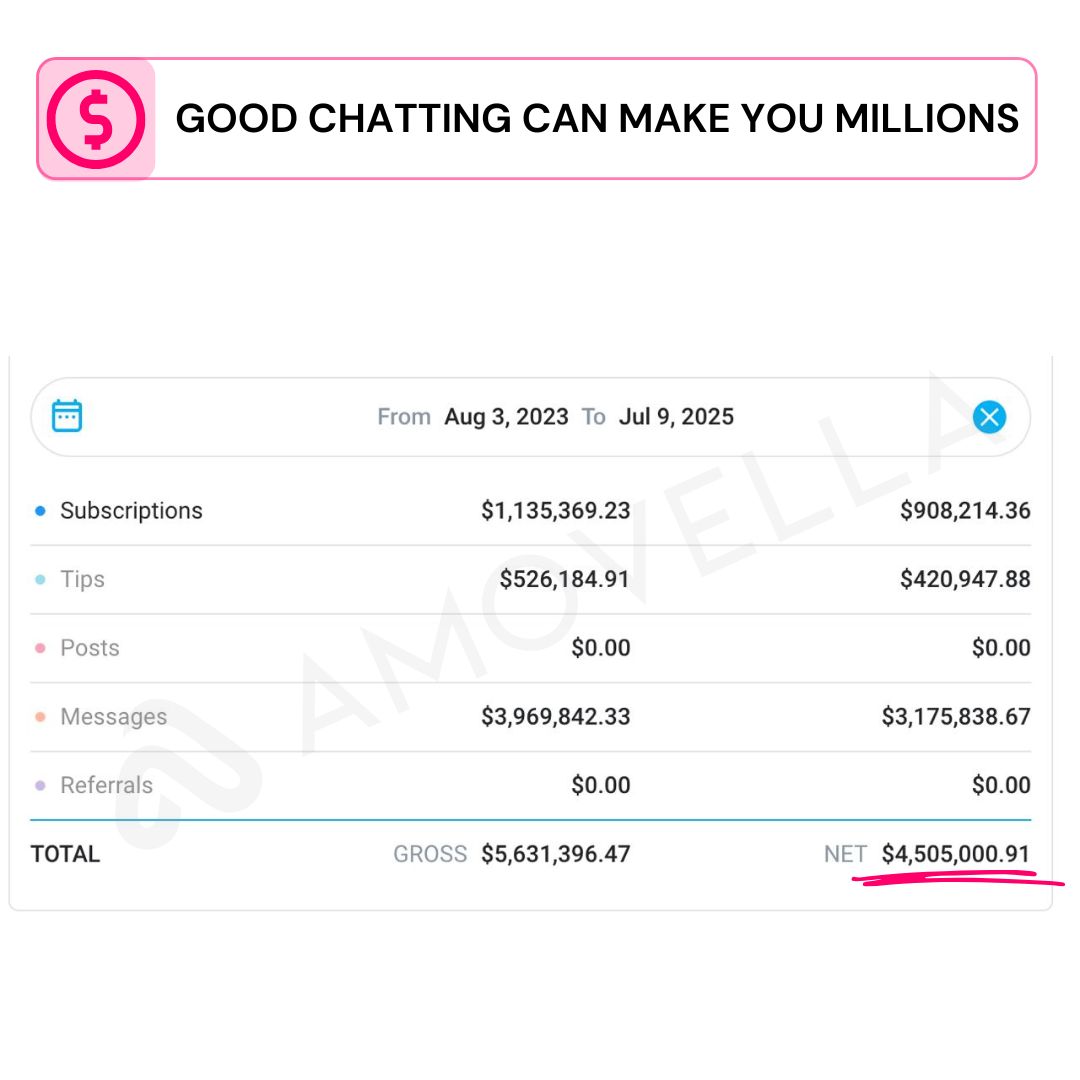Click the blue Subscriptions legend dot
The image size is (1080, 1080).
pos(40,511)
